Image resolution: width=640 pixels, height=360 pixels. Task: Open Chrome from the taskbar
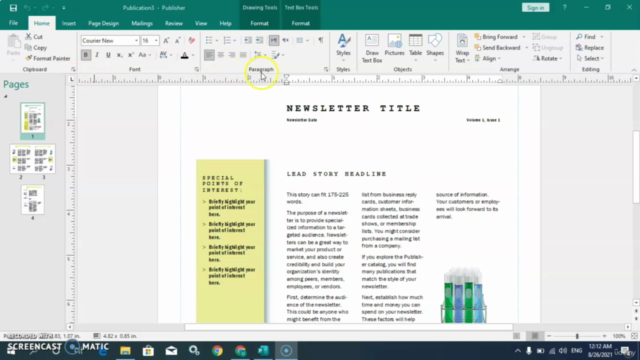217,351
